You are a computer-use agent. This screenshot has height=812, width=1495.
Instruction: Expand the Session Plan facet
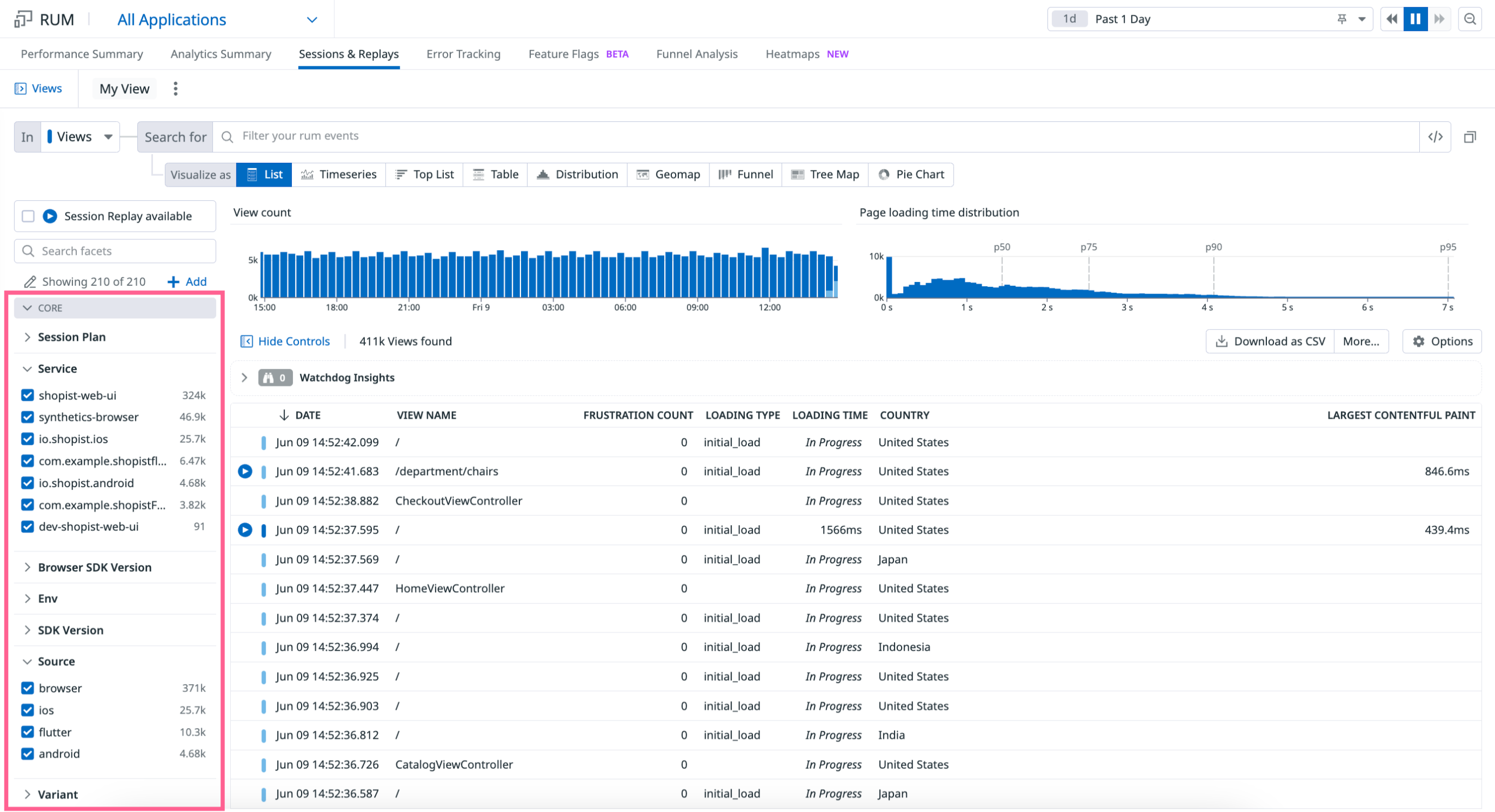tap(71, 337)
